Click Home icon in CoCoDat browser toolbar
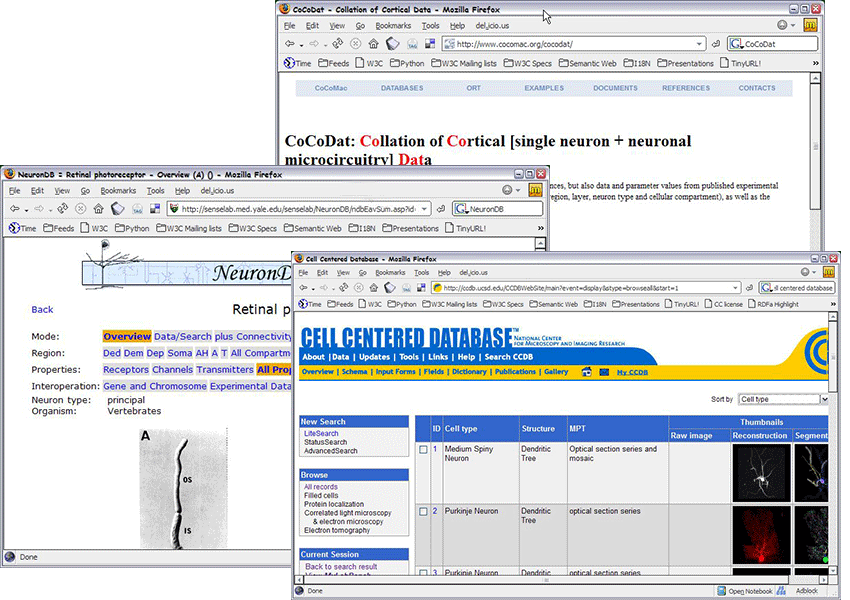Screen dimensions: 850x600 373,44
